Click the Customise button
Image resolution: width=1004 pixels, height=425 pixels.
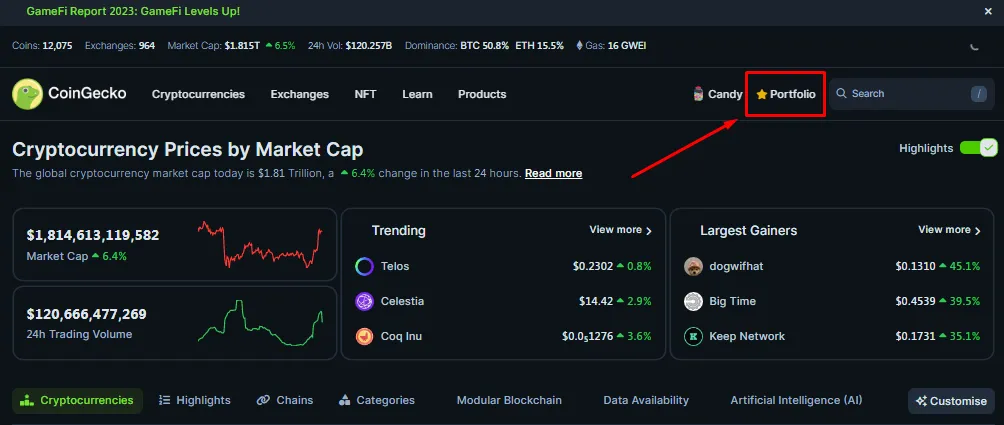click(951, 401)
